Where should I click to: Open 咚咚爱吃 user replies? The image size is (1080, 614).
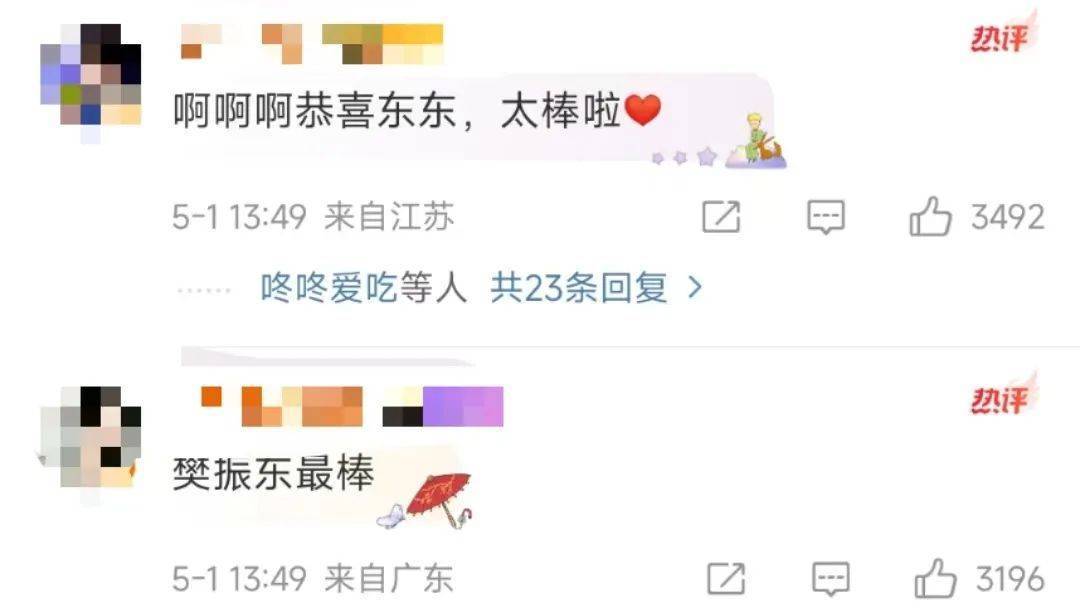pyautogui.click(x=329, y=287)
